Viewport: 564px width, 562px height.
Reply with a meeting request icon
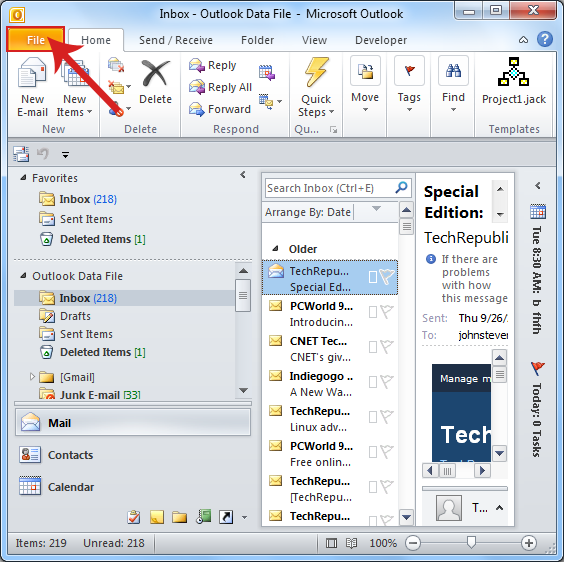point(267,72)
